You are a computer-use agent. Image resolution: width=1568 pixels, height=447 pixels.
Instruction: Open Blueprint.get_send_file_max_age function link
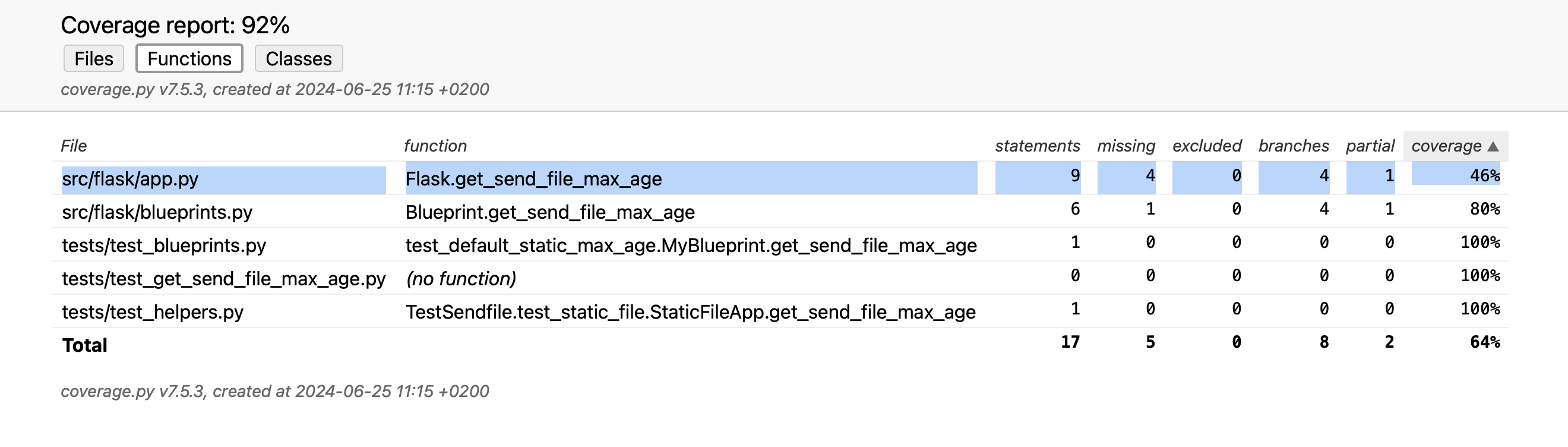point(550,212)
